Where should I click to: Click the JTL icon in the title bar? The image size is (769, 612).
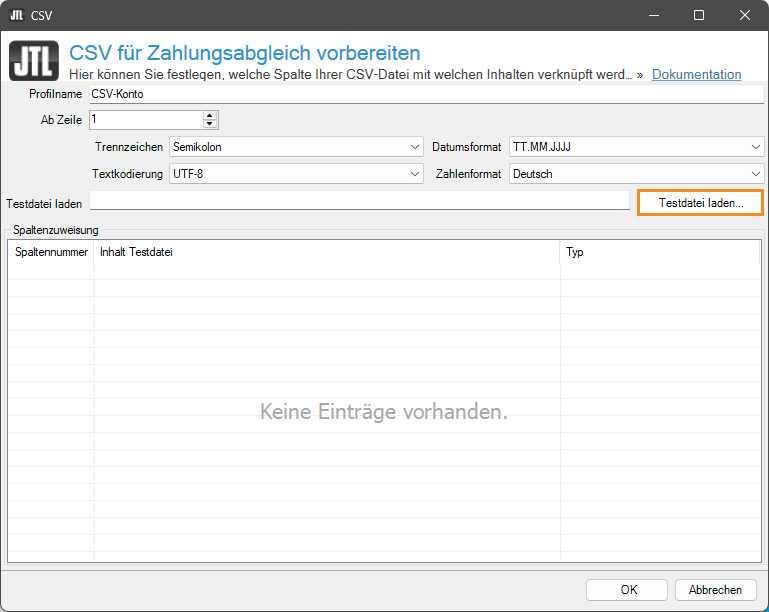click(16, 15)
